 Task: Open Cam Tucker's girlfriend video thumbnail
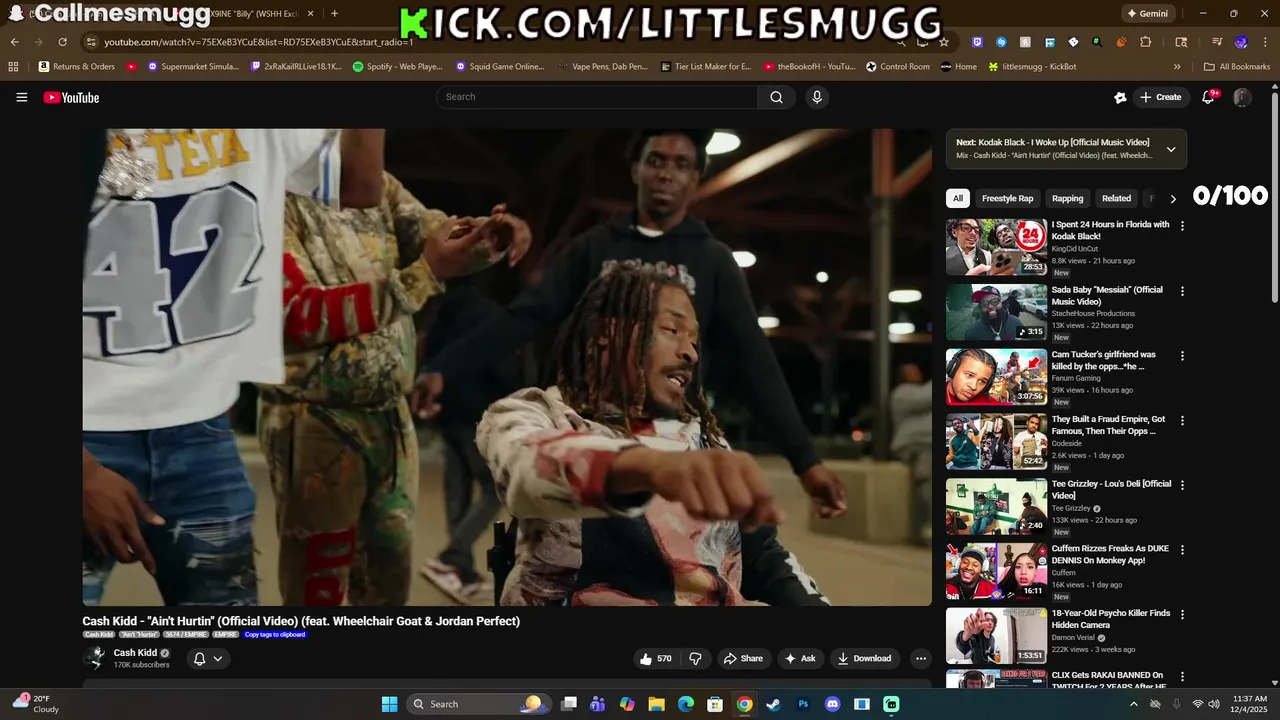[x=997, y=376]
